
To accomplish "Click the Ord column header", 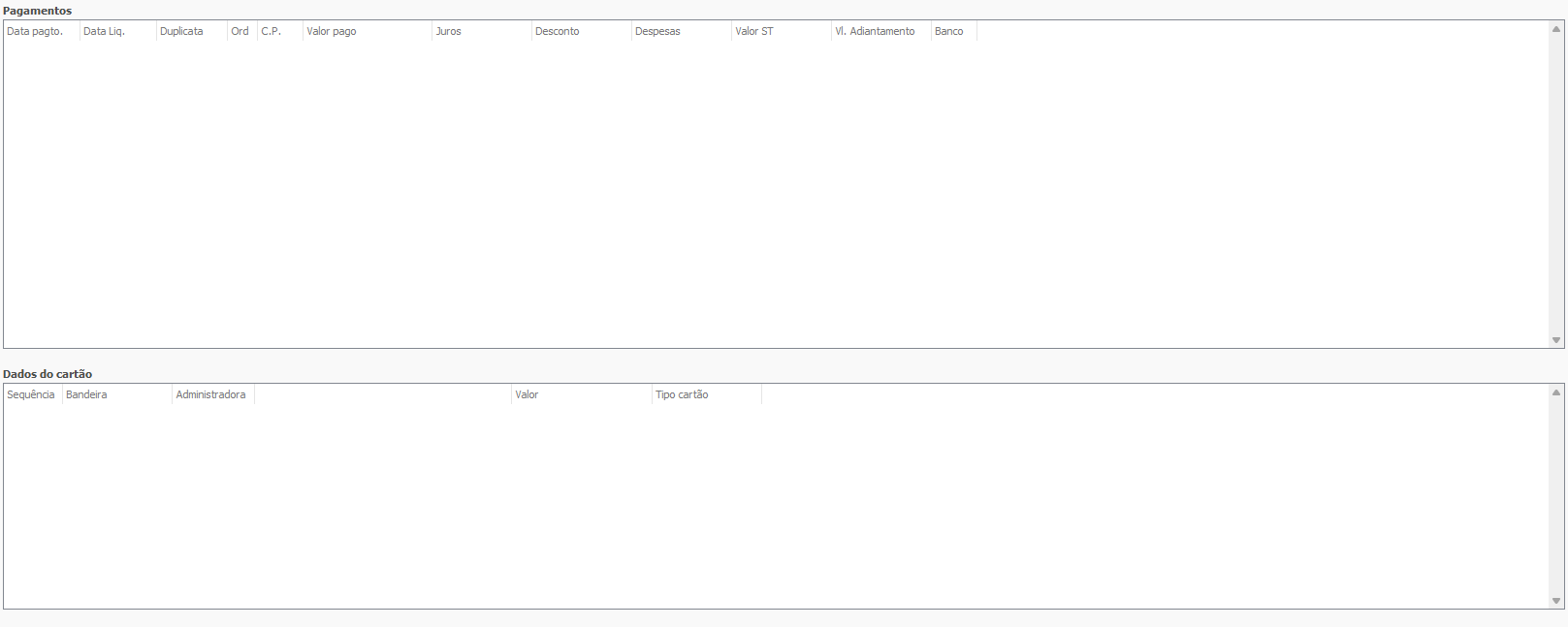I will point(240,31).
